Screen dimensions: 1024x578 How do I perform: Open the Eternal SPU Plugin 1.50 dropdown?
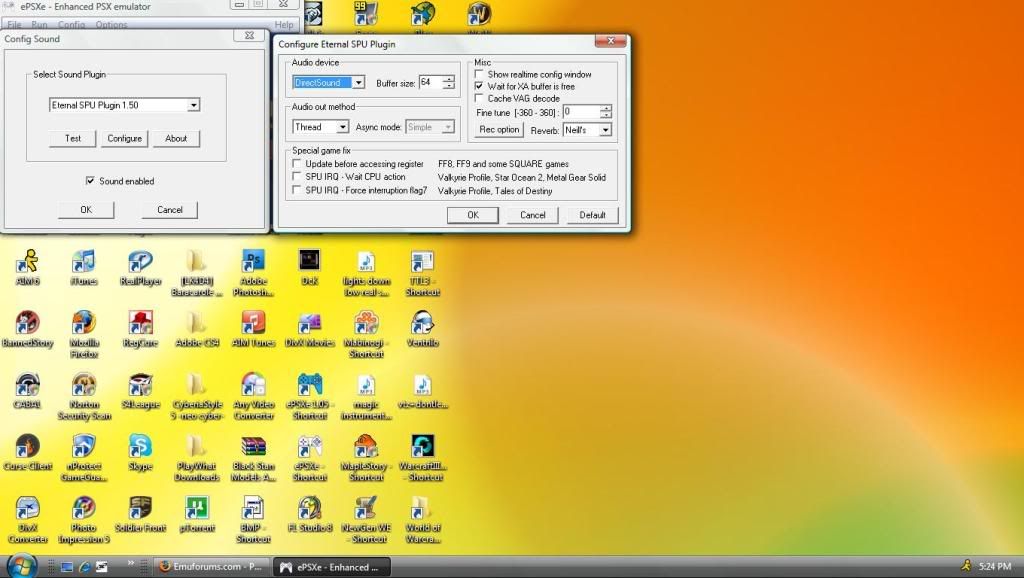193,105
